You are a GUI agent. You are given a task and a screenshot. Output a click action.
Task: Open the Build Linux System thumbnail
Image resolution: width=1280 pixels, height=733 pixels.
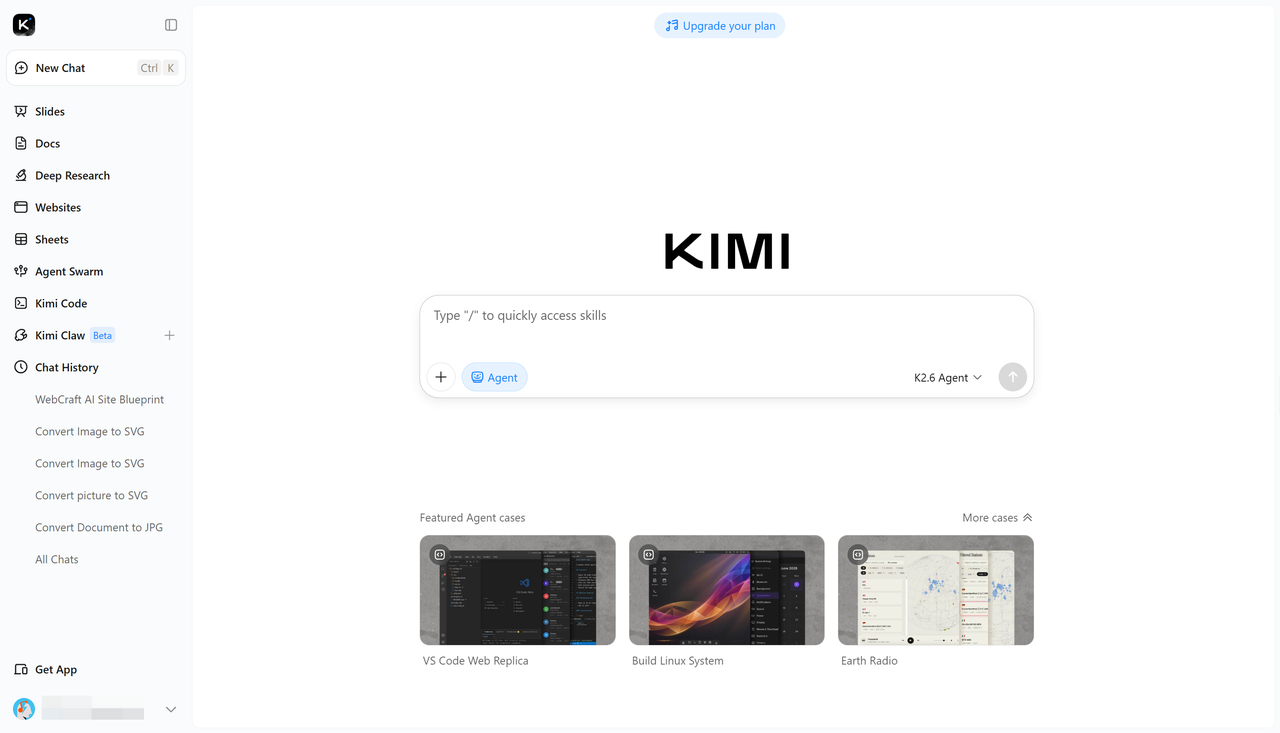[x=727, y=590]
